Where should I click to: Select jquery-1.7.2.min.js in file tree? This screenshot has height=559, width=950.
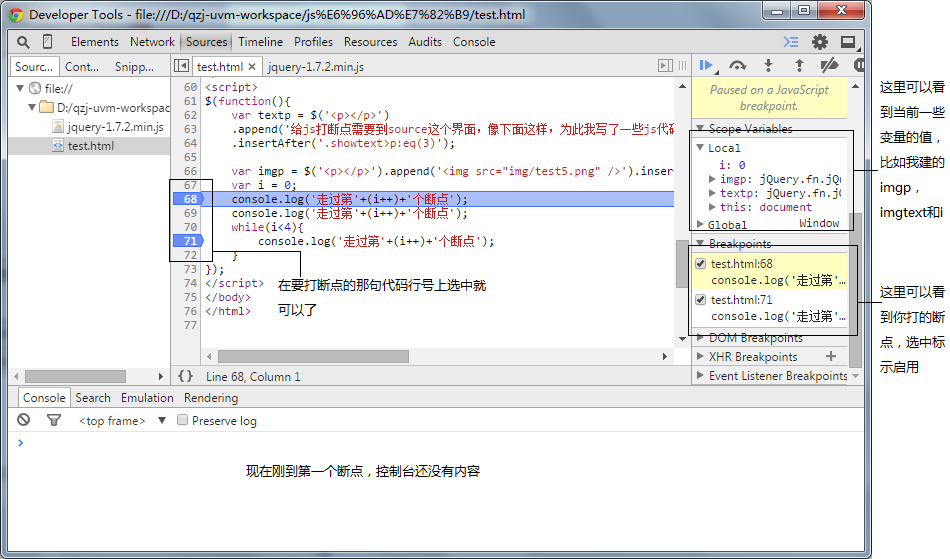[115, 127]
